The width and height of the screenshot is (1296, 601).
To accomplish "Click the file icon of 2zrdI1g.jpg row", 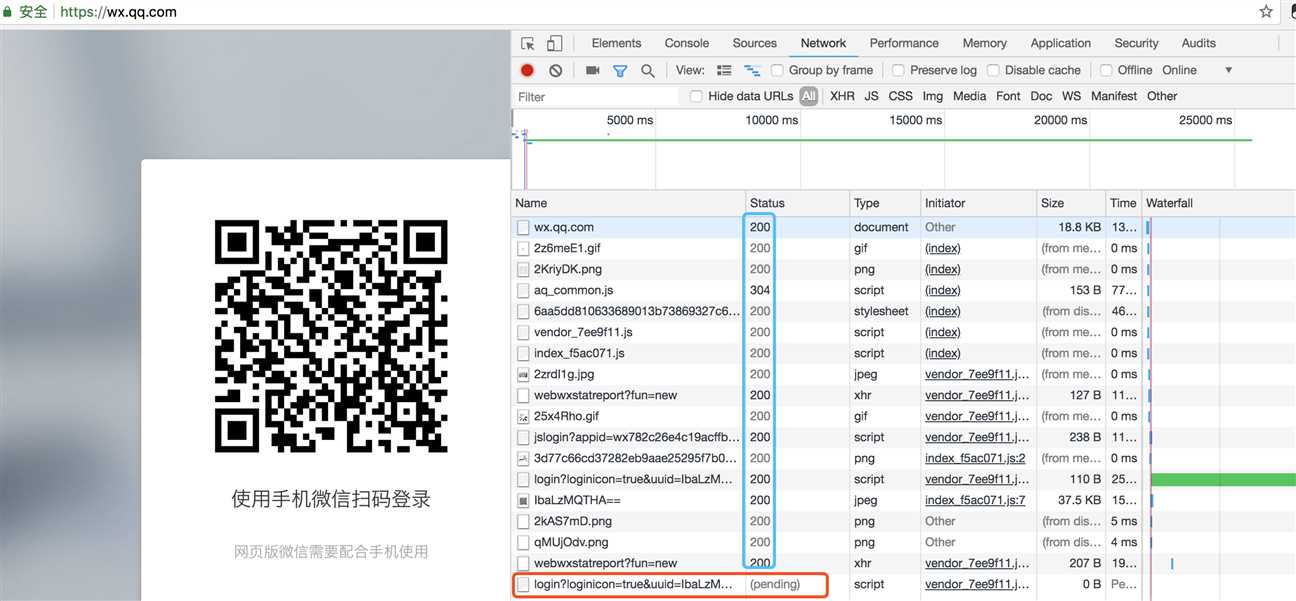I will click(522, 374).
